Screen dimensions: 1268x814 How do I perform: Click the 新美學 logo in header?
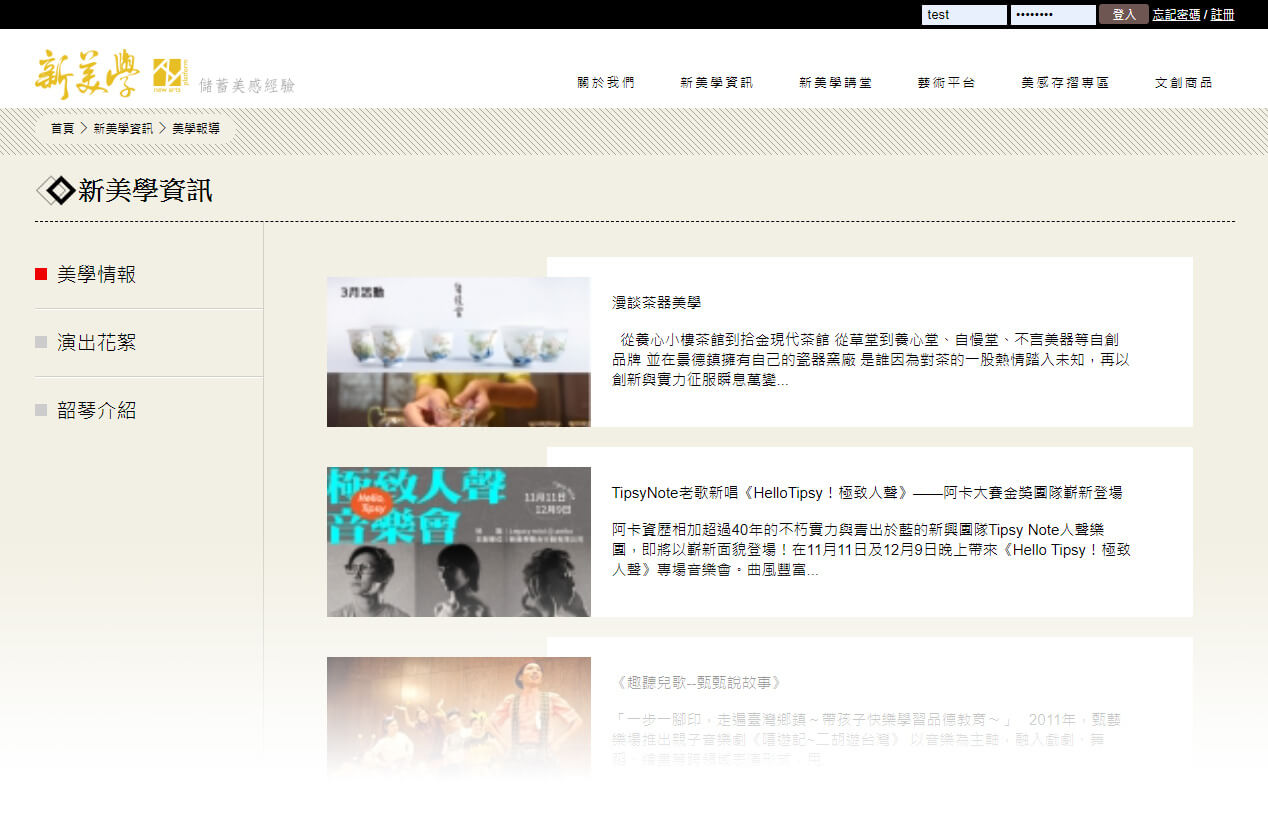(x=110, y=74)
